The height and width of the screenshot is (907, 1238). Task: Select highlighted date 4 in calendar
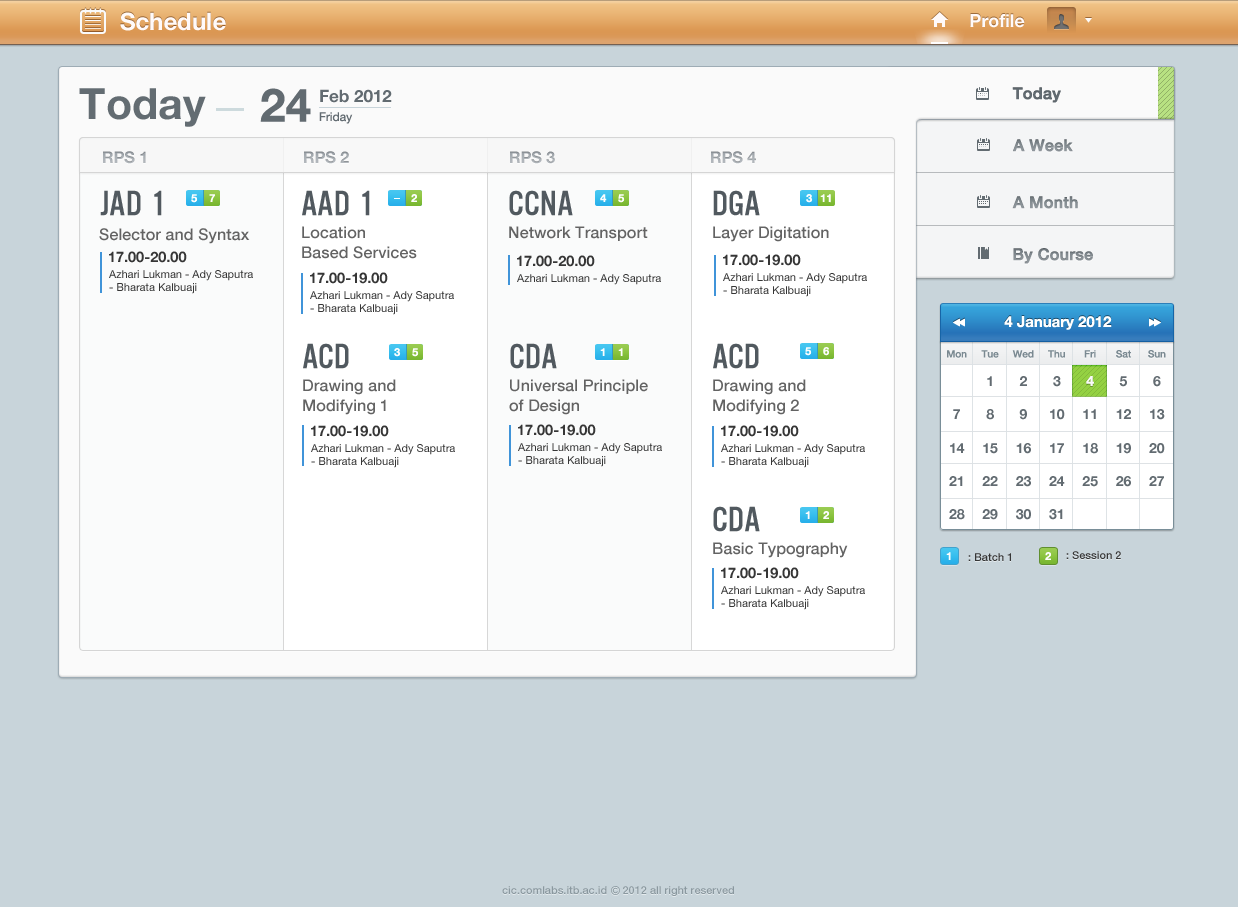click(x=1090, y=381)
